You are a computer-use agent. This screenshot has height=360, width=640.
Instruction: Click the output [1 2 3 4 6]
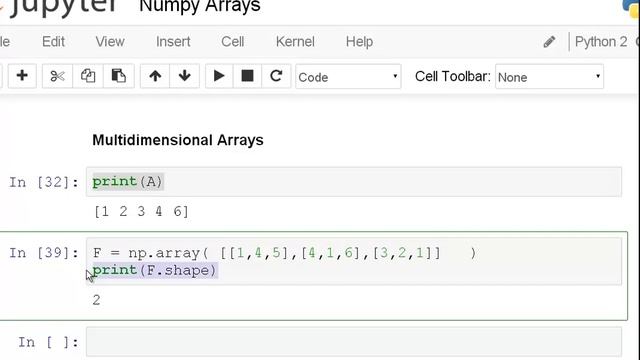[x=141, y=211]
